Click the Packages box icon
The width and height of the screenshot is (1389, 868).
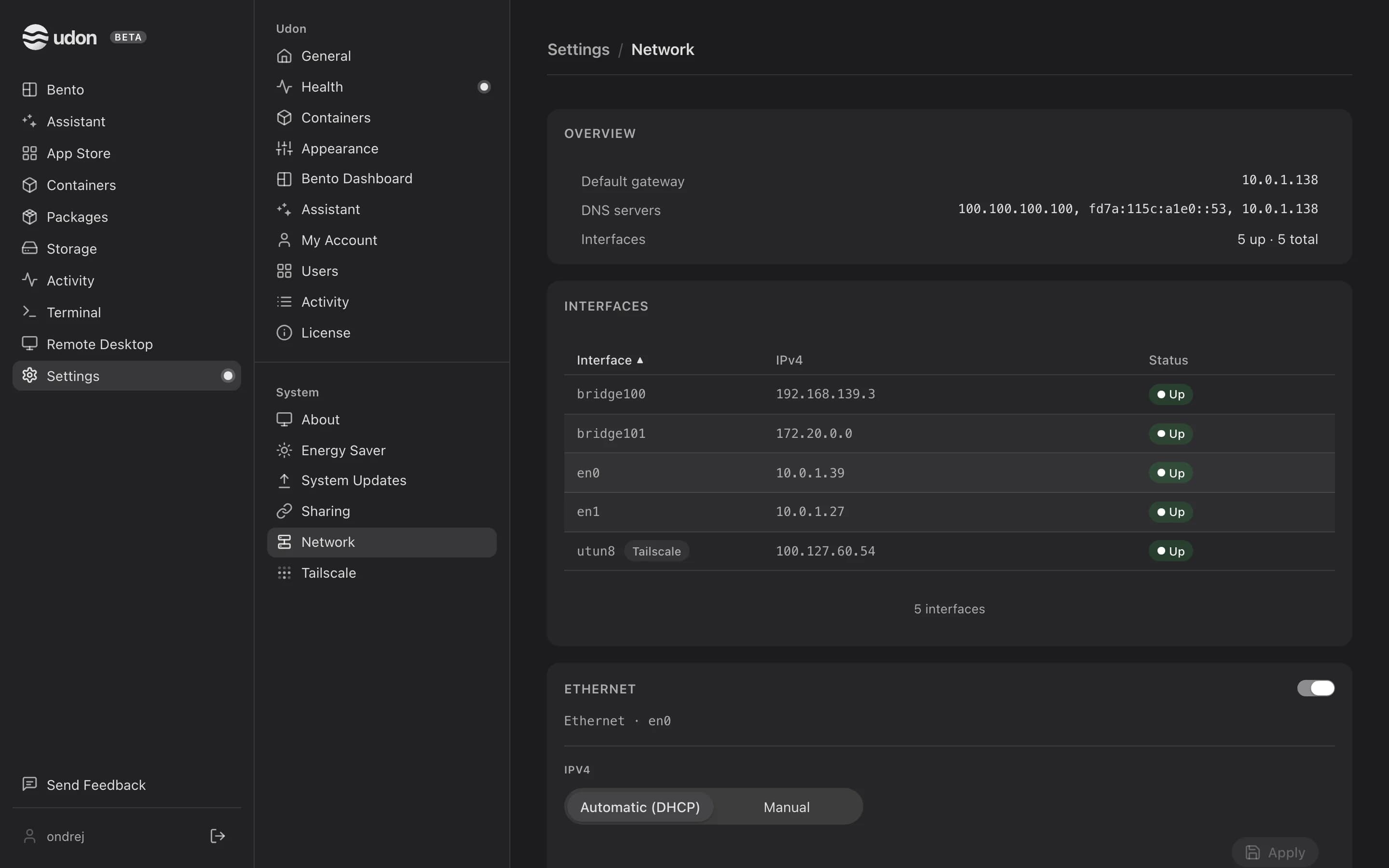pos(29,217)
